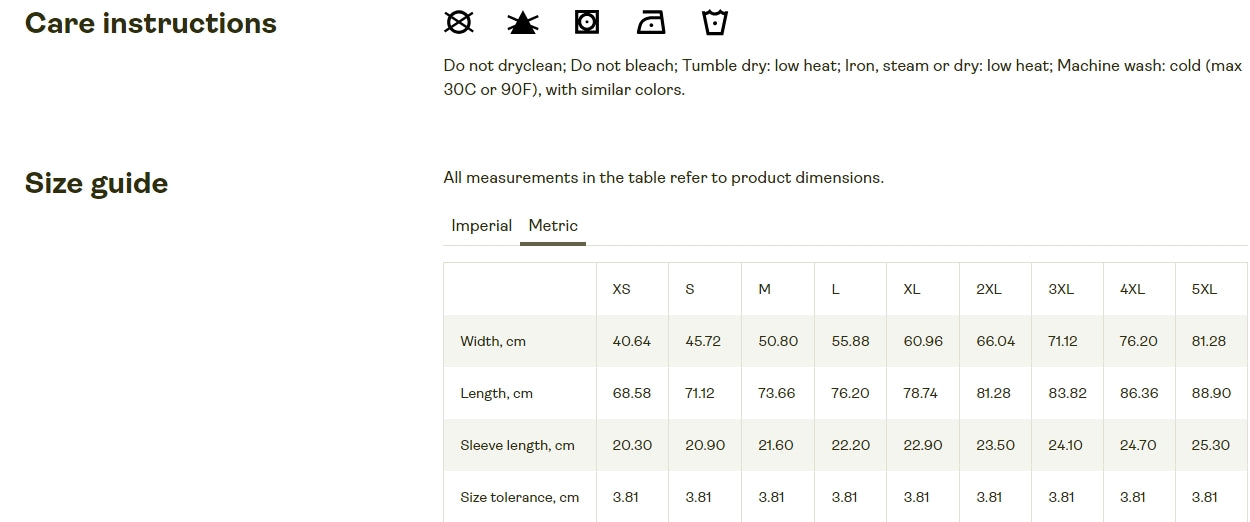Select the Metric measurements tab
1250x522 pixels.
coord(553,225)
